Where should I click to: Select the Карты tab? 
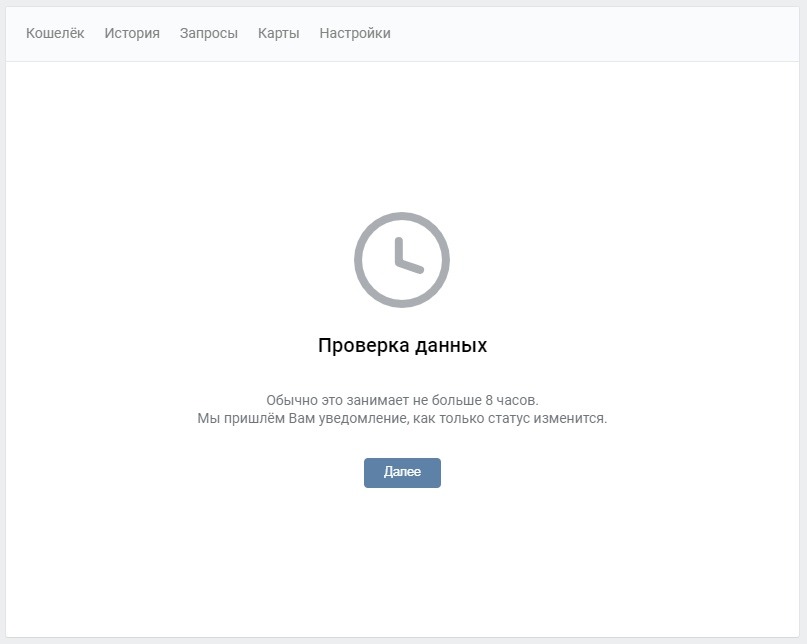tap(278, 33)
